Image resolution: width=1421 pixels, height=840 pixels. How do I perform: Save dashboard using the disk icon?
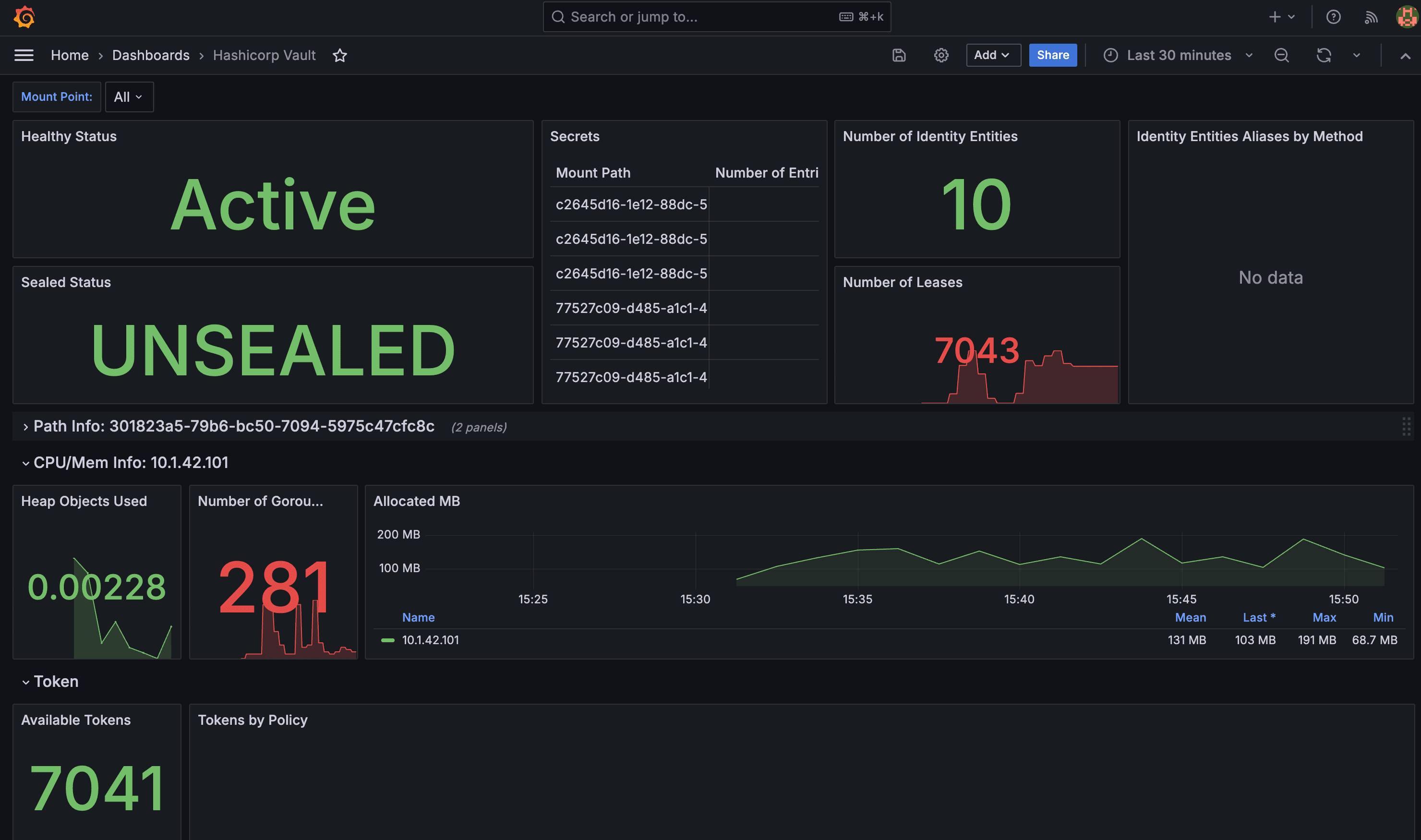(899, 55)
